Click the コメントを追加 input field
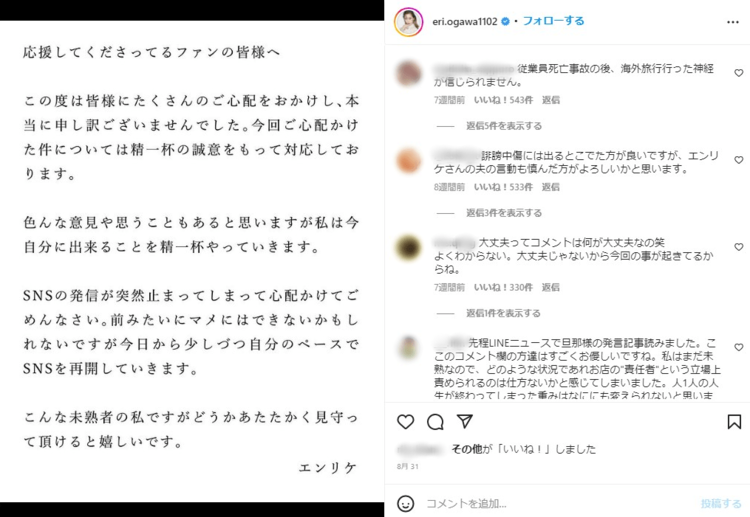Viewport: 750px width, 517px height. pyautogui.click(x=557, y=503)
